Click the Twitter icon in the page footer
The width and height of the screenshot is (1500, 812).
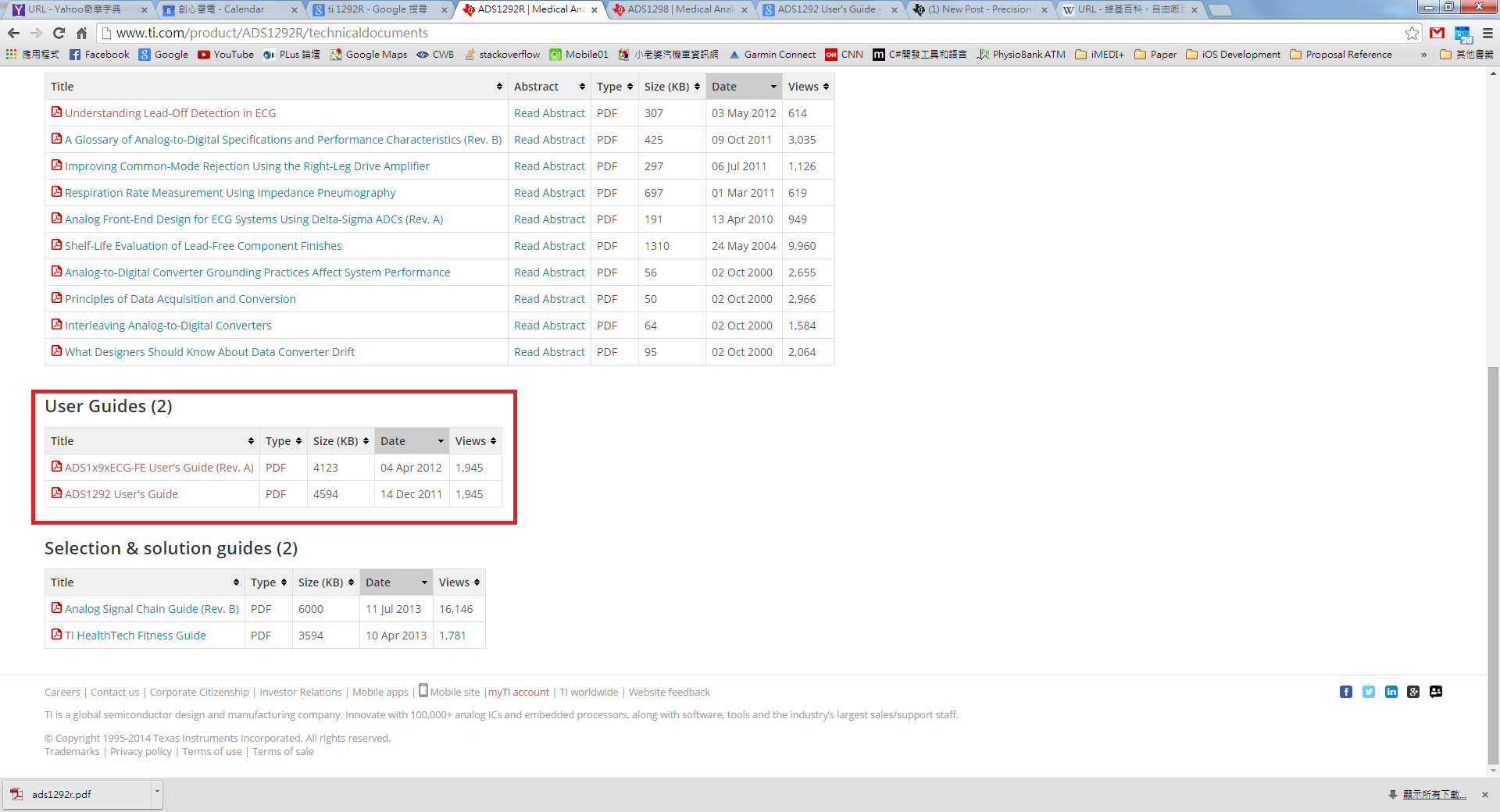click(x=1369, y=692)
